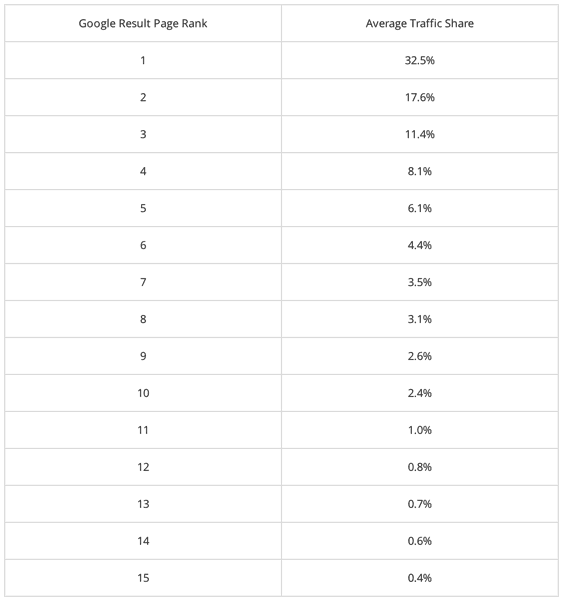Select the 8.1% traffic share cell
The width and height of the screenshot is (566, 606).
click(420, 171)
